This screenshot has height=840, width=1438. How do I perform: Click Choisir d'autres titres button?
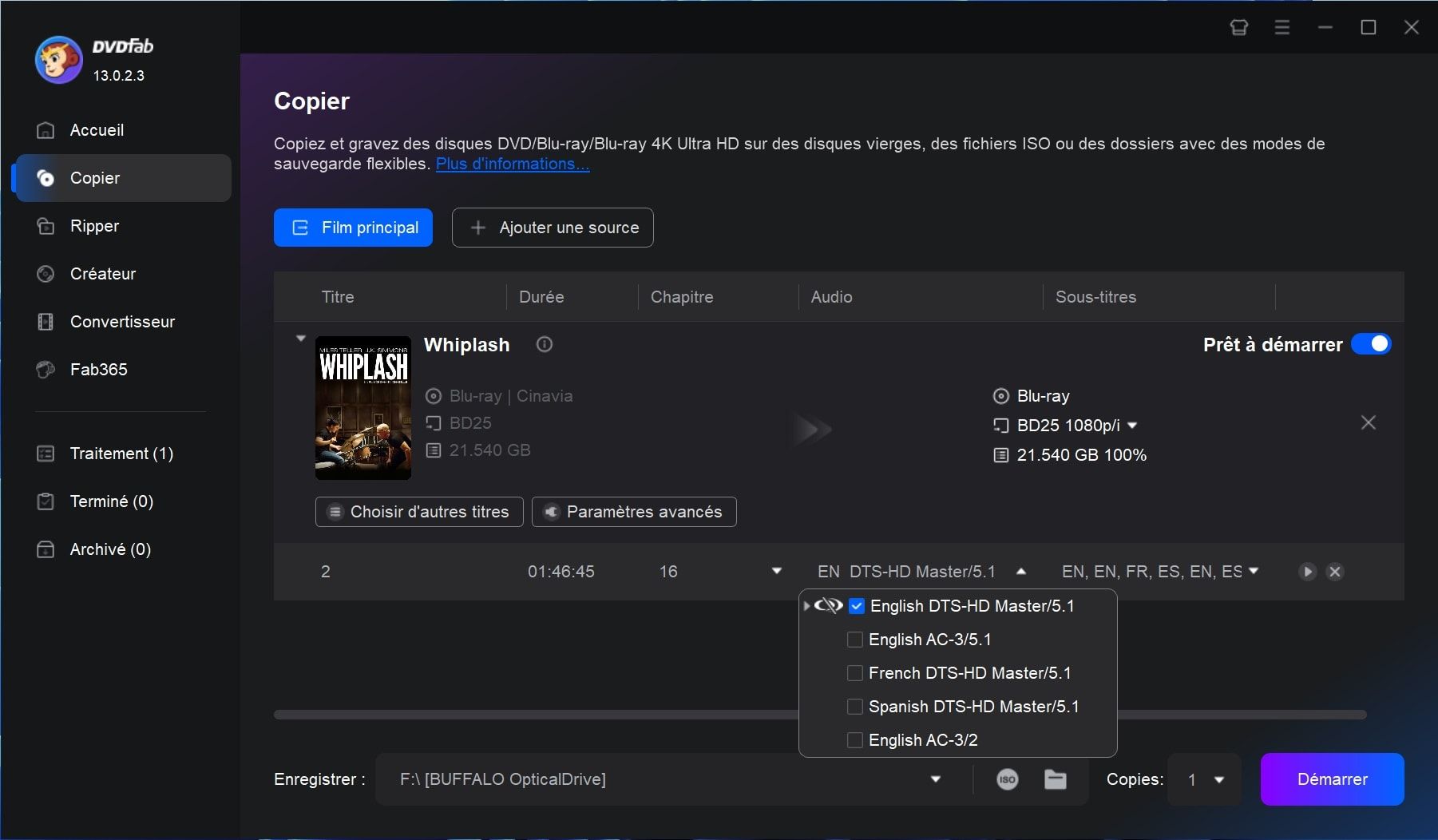point(419,512)
